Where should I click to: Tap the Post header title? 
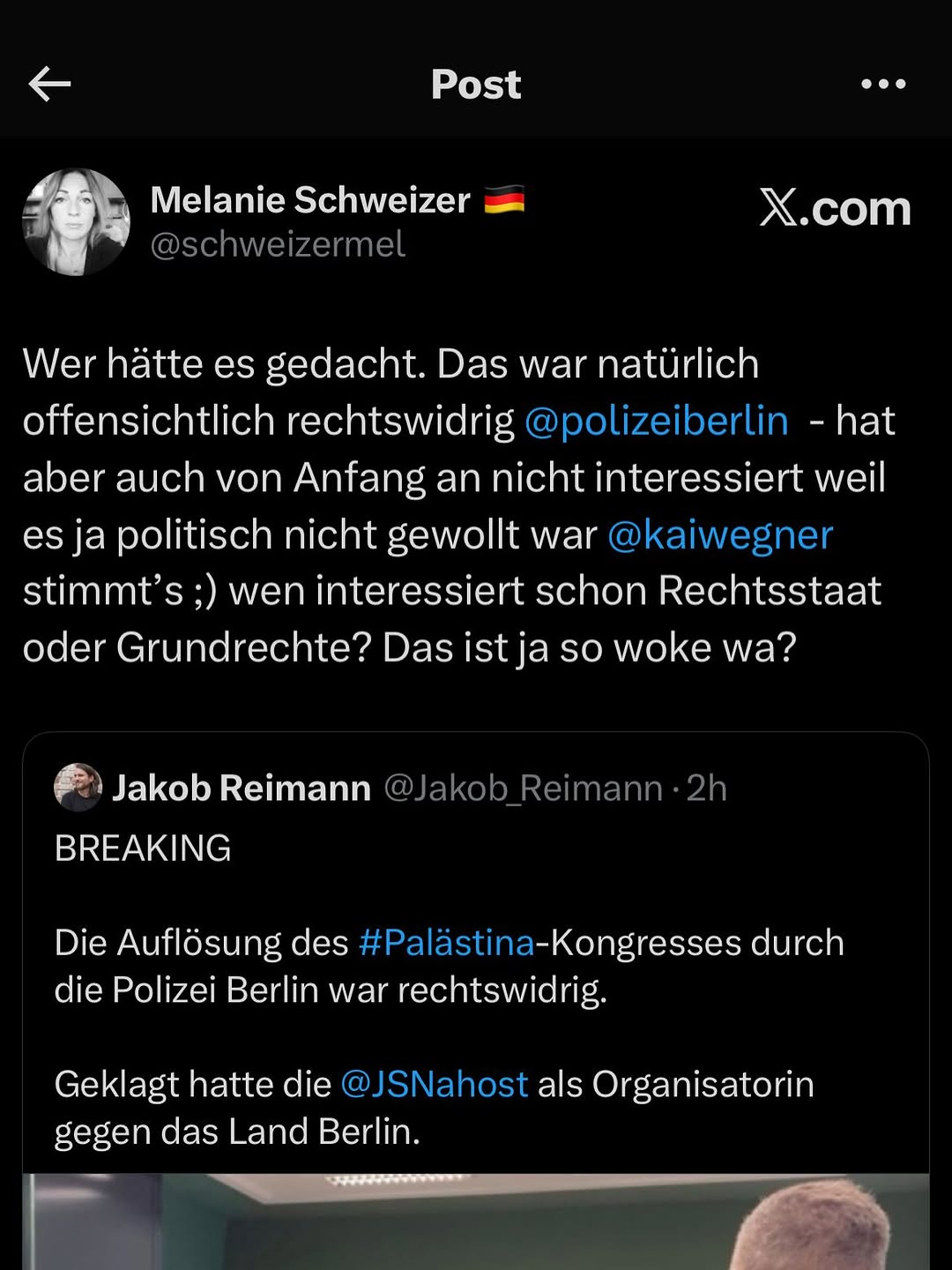(x=476, y=85)
